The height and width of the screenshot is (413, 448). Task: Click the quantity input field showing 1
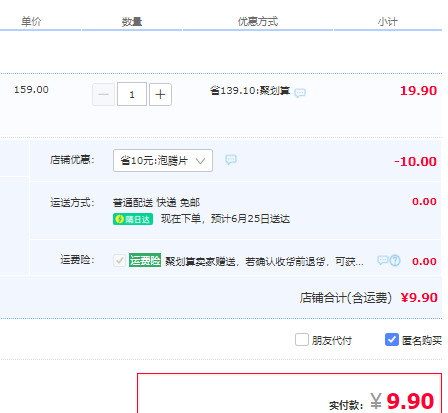click(x=132, y=95)
